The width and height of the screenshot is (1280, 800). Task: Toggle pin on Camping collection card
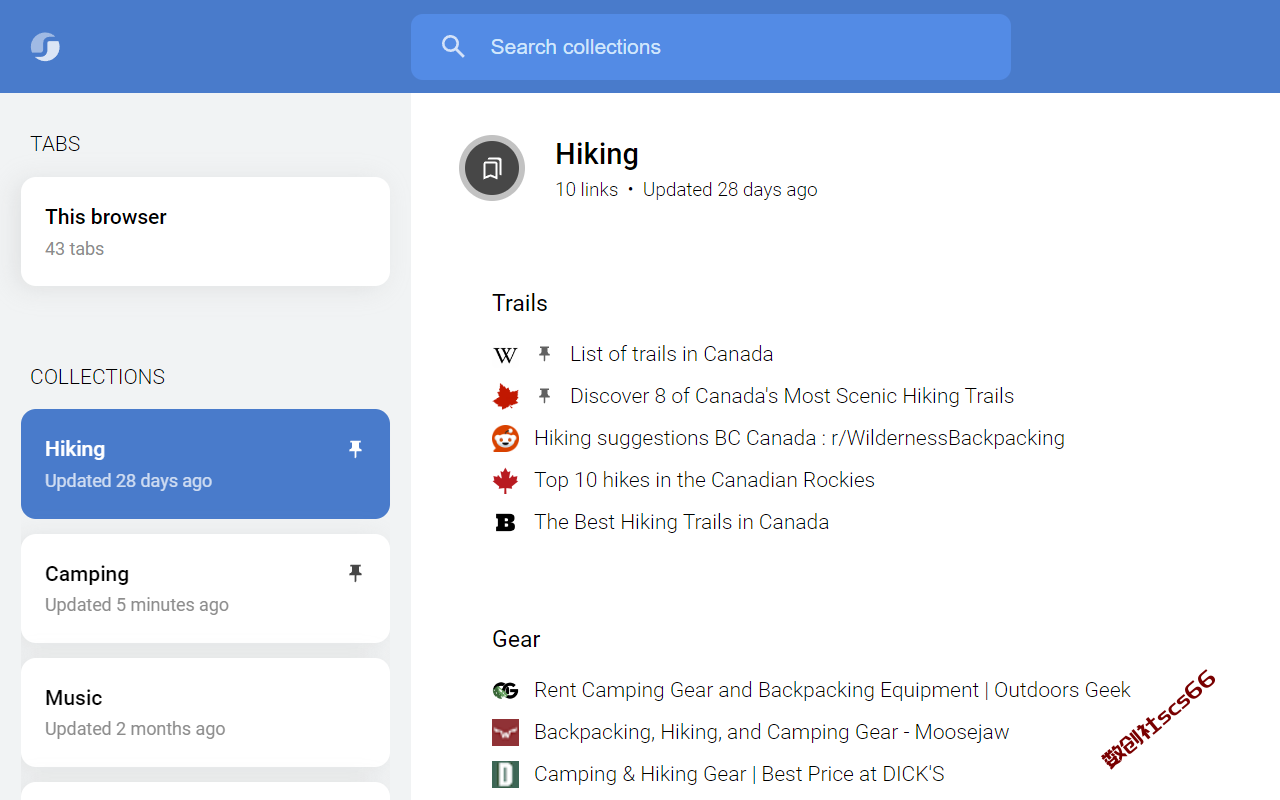pyautogui.click(x=355, y=573)
